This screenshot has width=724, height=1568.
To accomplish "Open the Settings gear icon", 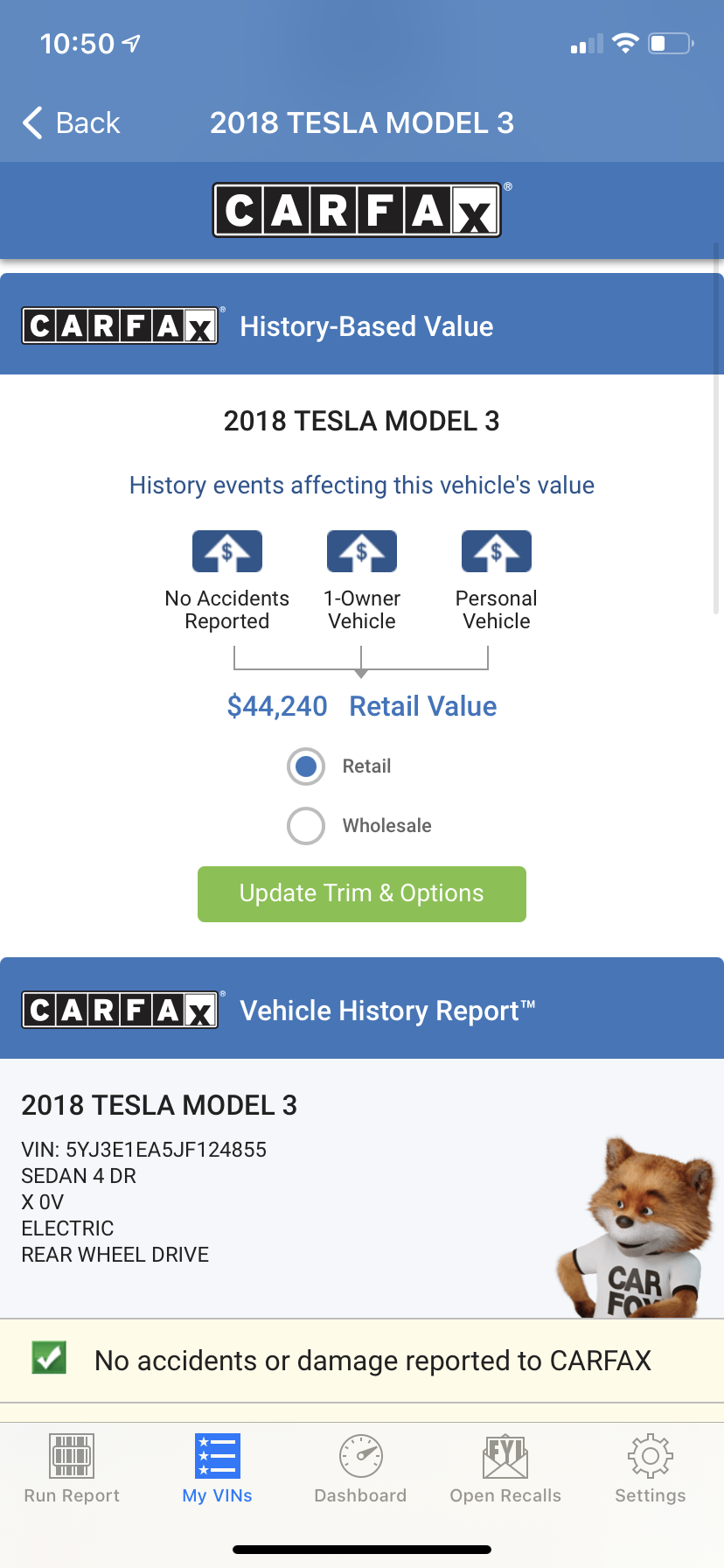I will pos(650,1456).
